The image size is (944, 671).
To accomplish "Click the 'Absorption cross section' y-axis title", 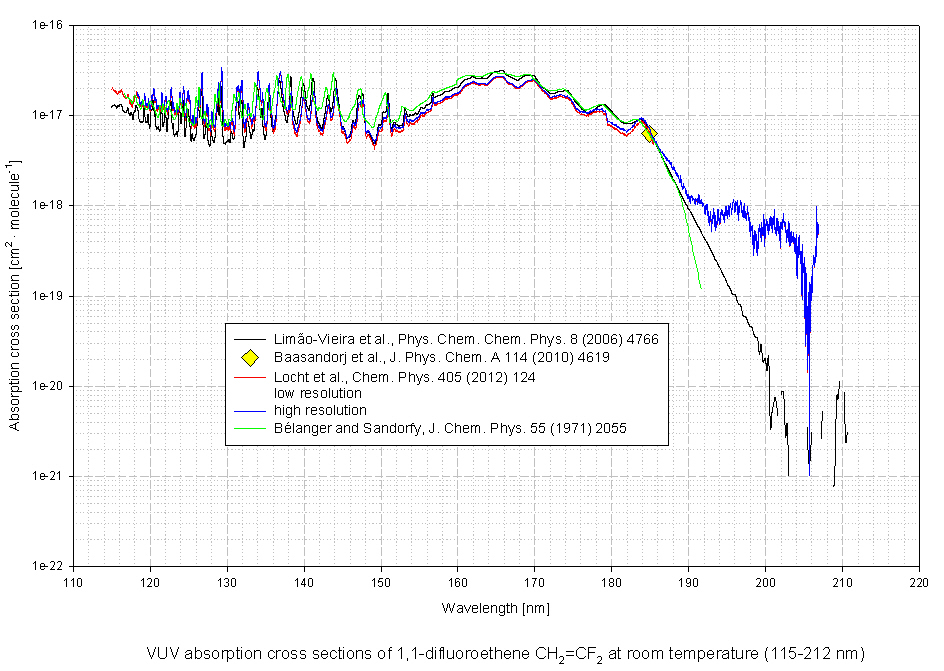I will tap(15, 295).
